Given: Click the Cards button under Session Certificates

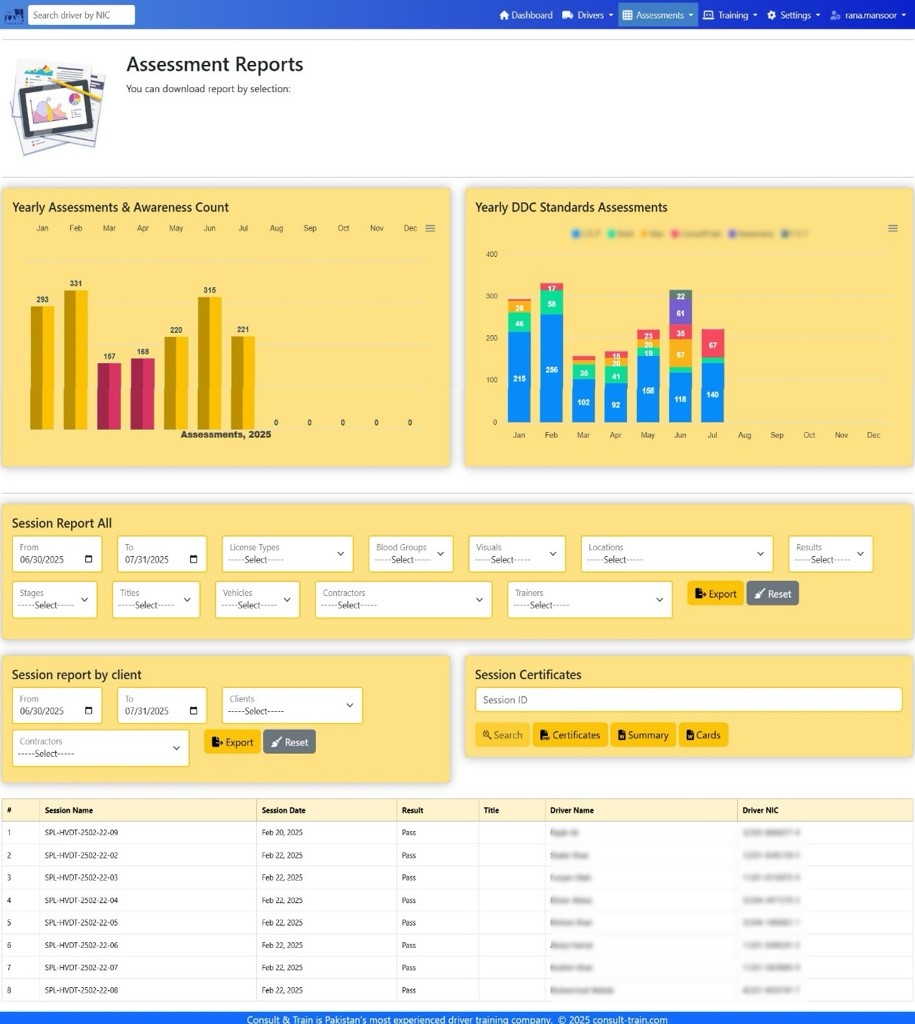Looking at the screenshot, I should (703, 735).
